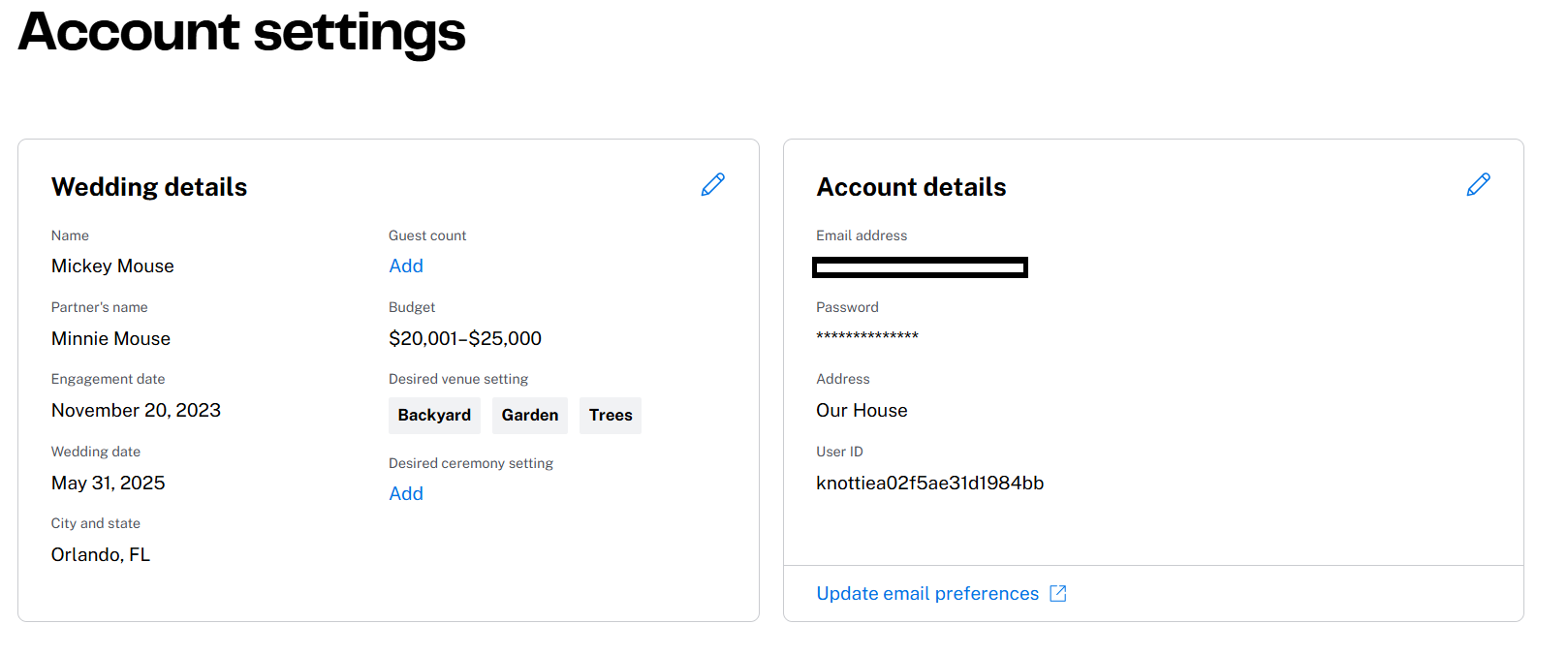Edit Wedding details with the pencil icon
Image resolution: width=1568 pixels, height=656 pixels.
point(713,184)
